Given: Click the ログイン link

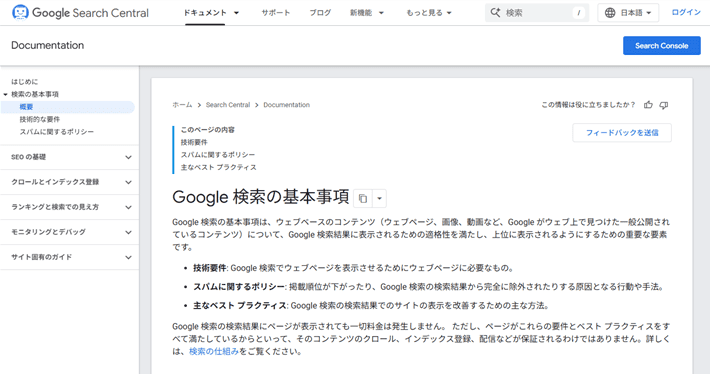Looking at the screenshot, I should 686,13.
